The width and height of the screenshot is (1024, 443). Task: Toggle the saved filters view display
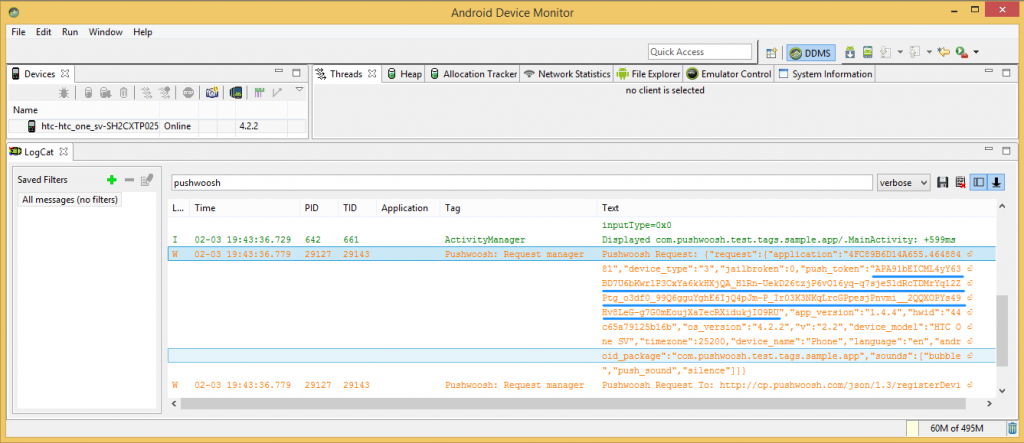tap(979, 183)
